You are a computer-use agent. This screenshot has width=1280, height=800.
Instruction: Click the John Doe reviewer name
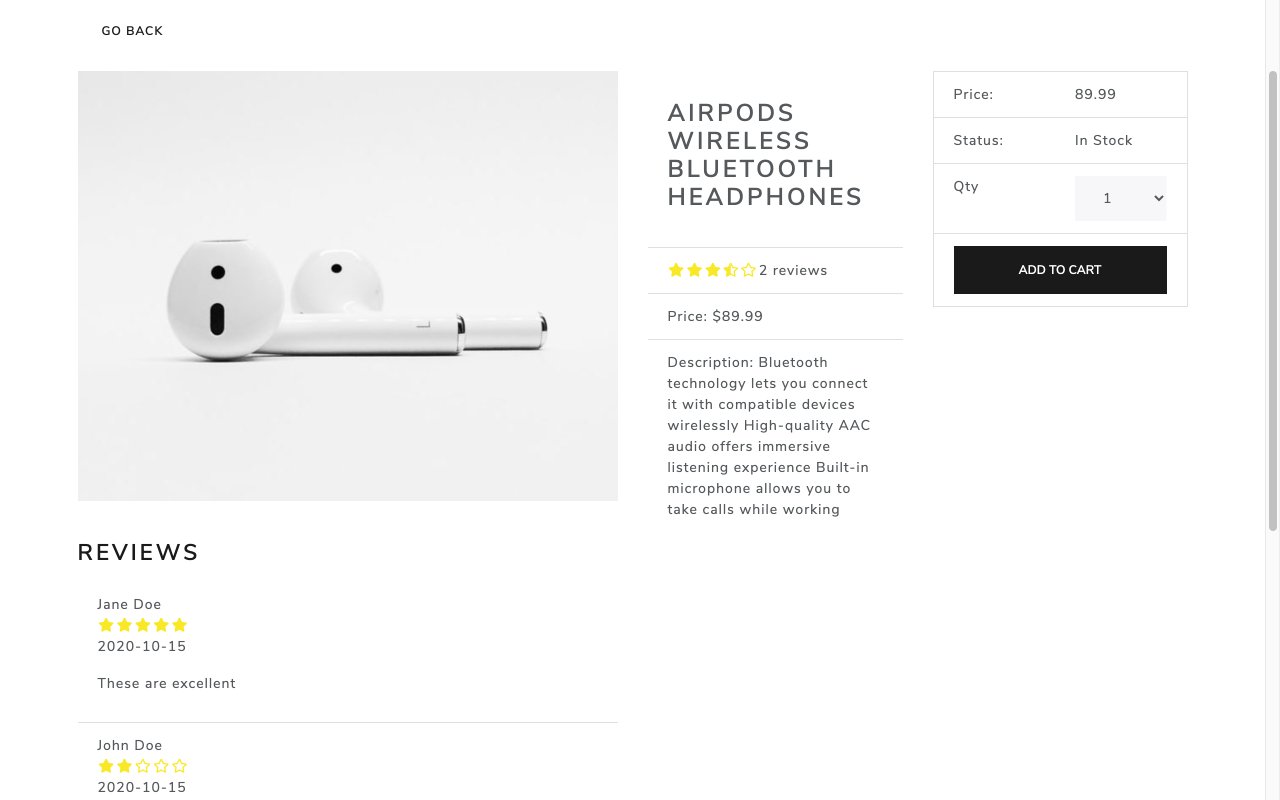[x=130, y=745]
